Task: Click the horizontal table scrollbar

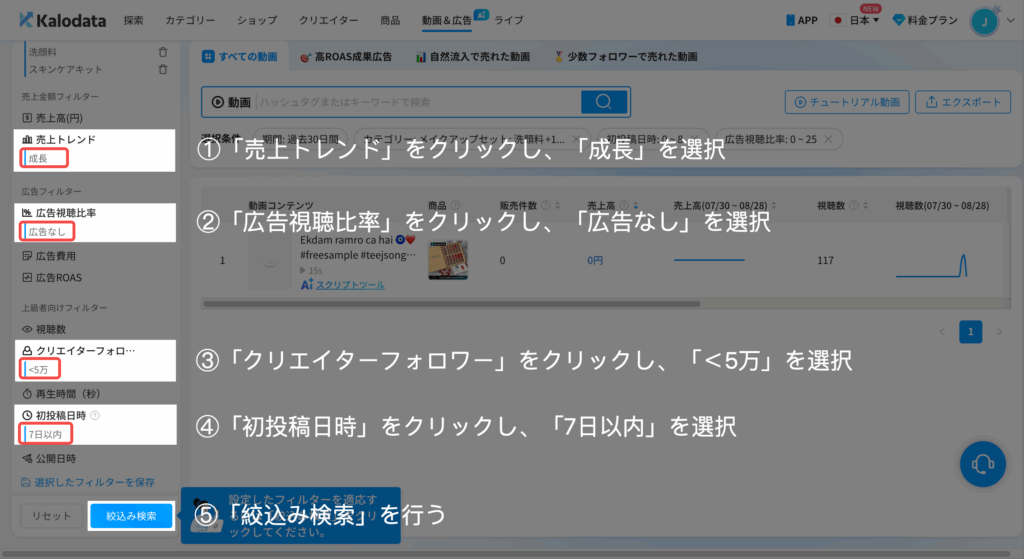Action: pos(451,304)
